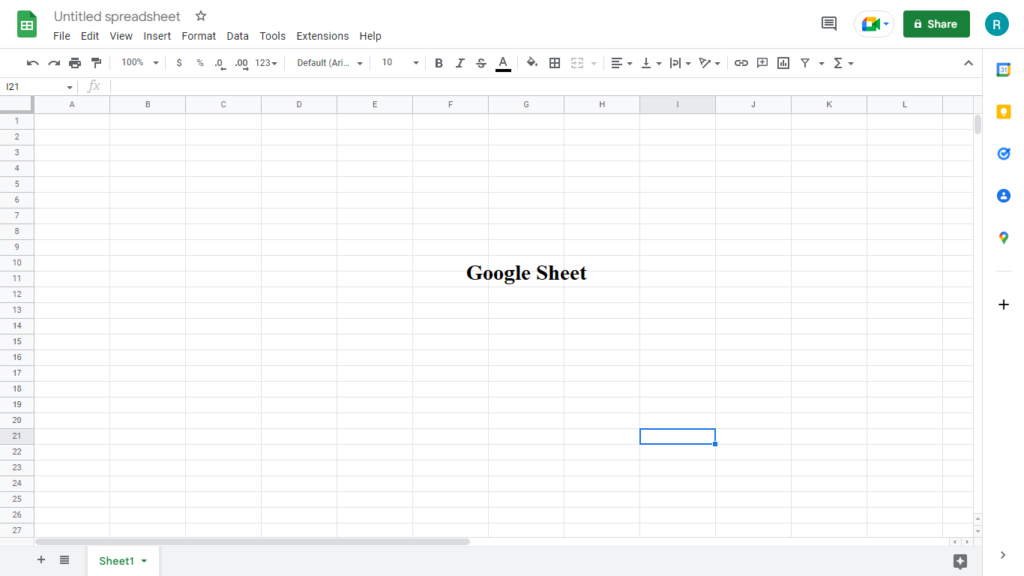Increase decimal places

point(241,63)
